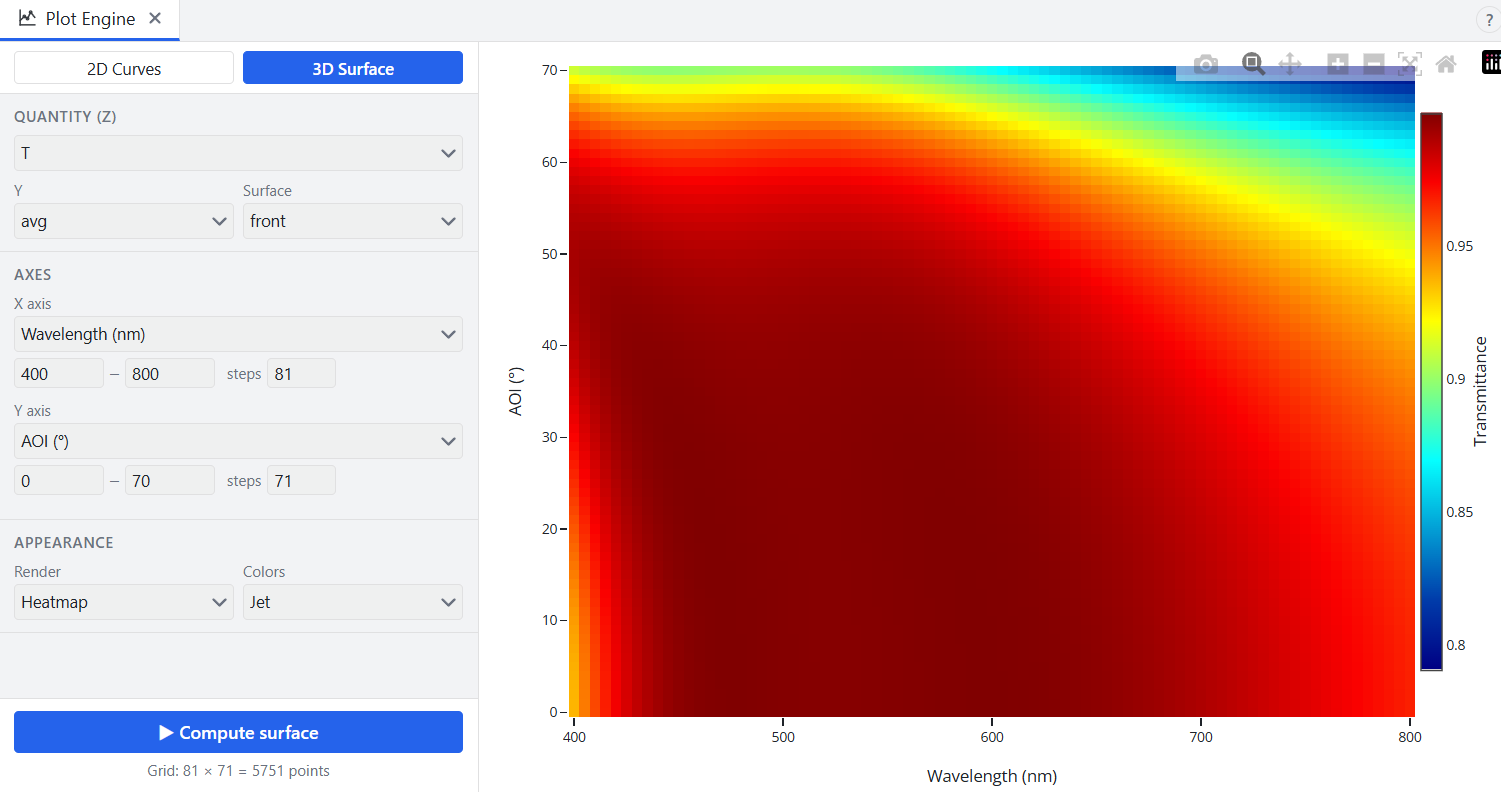Click the AXES section heading
The height and width of the screenshot is (792, 1501).
(33, 274)
